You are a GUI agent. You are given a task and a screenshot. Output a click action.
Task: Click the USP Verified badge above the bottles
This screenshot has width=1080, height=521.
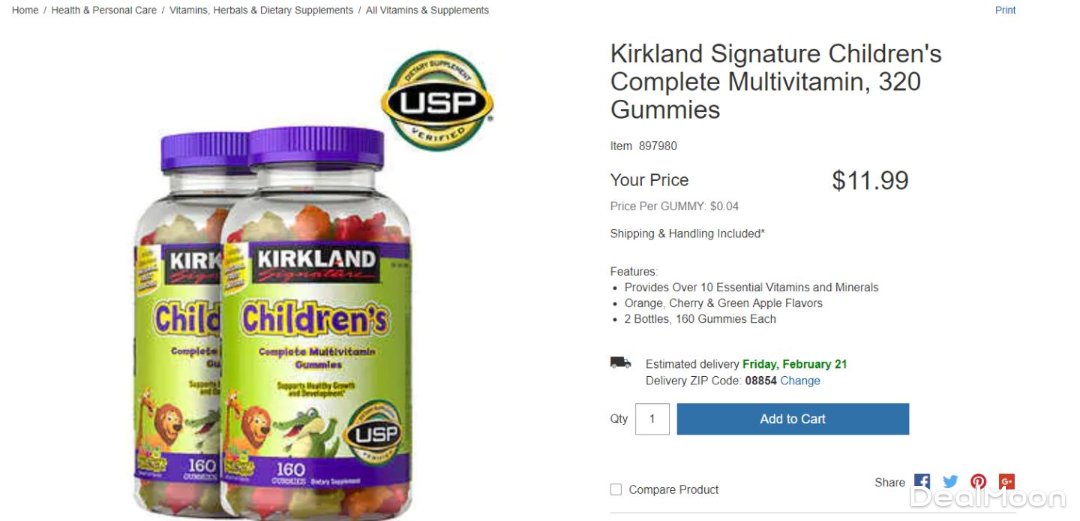[x=437, y=101]
